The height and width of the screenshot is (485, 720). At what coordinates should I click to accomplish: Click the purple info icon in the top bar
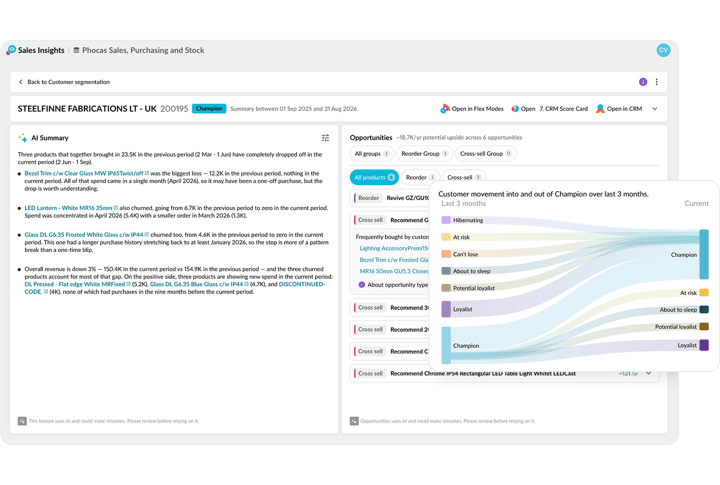click(x=643, y=82)
